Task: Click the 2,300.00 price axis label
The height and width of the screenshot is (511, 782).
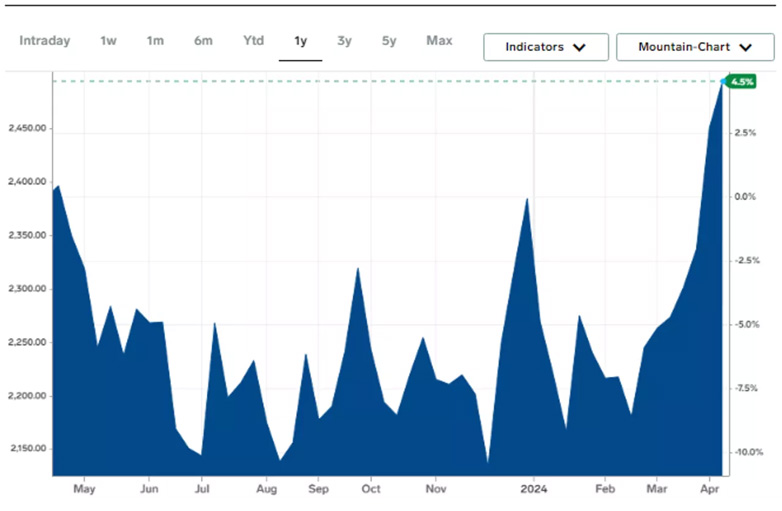Action: pyautogui.click(x=27, y=289)
